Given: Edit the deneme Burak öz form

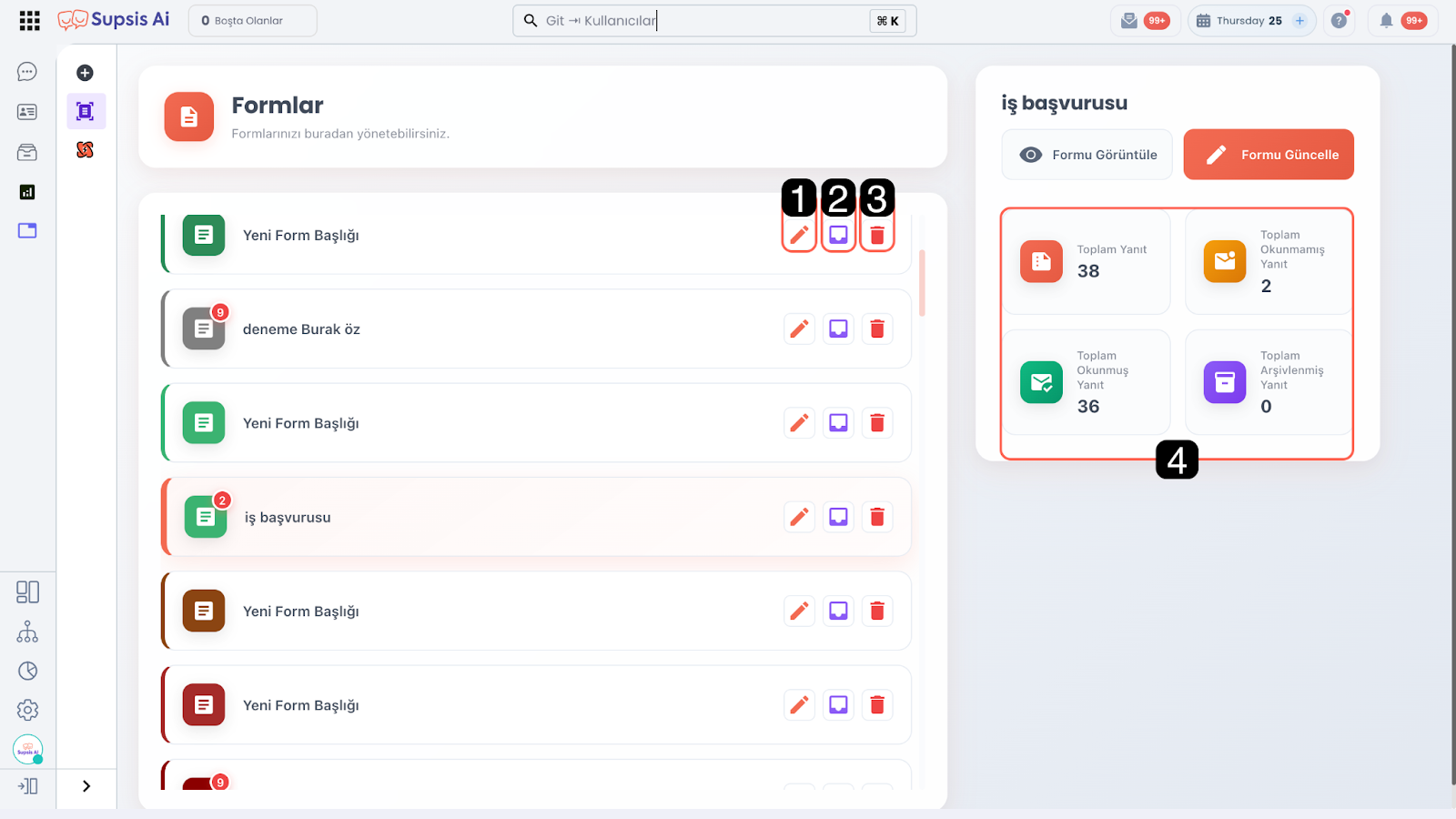Looking at the screenshot, I should (x=799, y=329).
